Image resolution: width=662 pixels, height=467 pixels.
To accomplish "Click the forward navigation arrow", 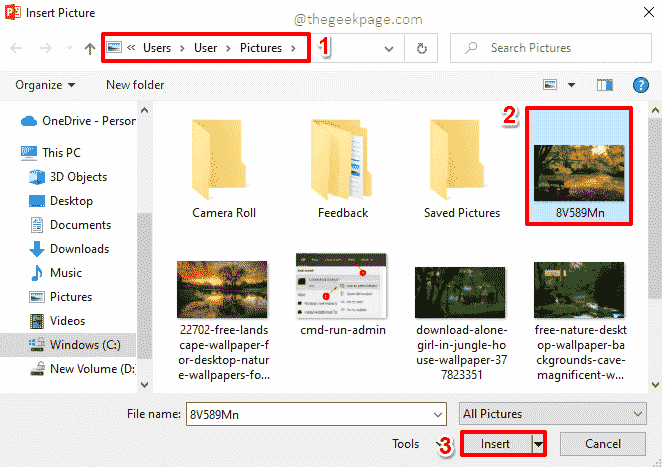I will [46, 48].
